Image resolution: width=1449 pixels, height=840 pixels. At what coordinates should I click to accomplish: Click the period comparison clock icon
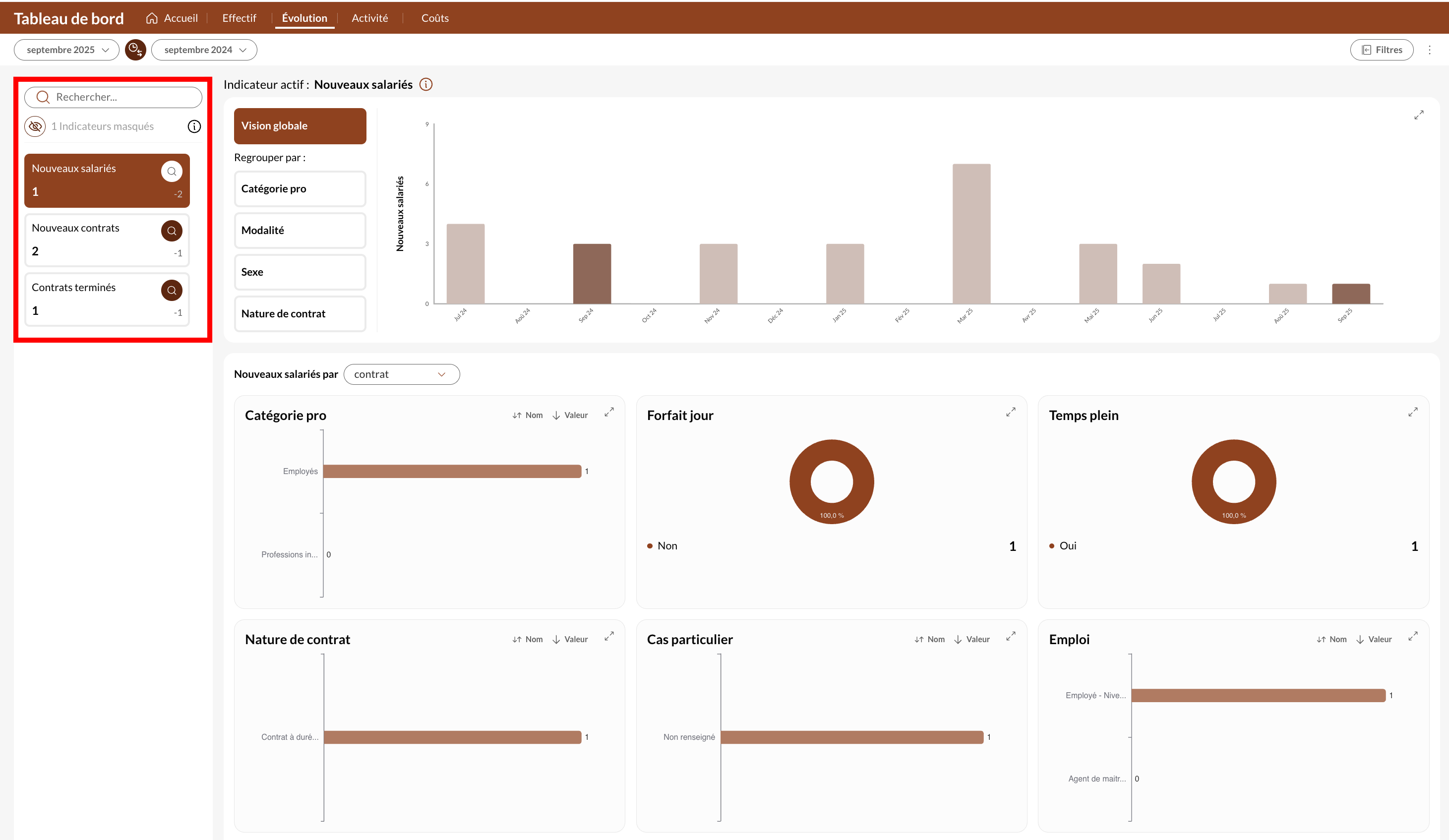point(136,50)
